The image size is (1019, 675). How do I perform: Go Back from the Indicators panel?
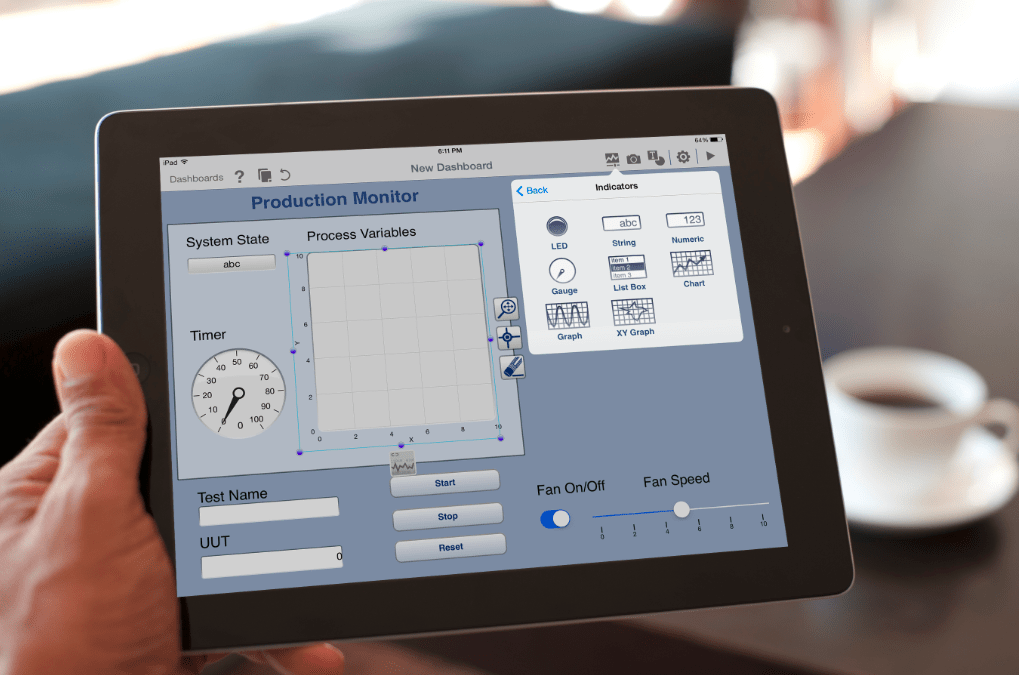(x=530, y=190)
